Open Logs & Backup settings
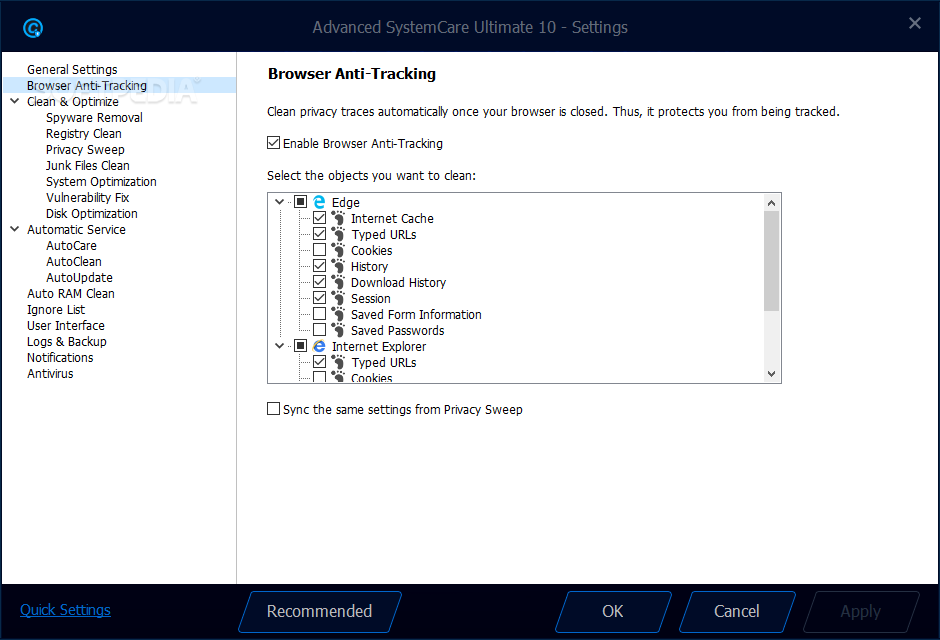The width and height of the screenshot is (940, 640). 67,342
